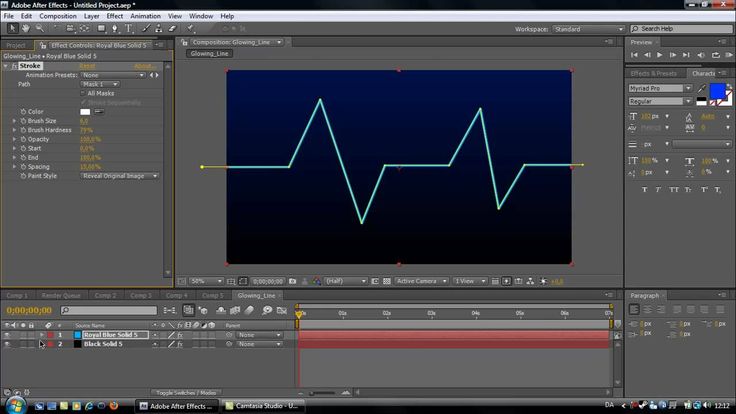Select the Eraser tool in the toolbar

(172, 28)
